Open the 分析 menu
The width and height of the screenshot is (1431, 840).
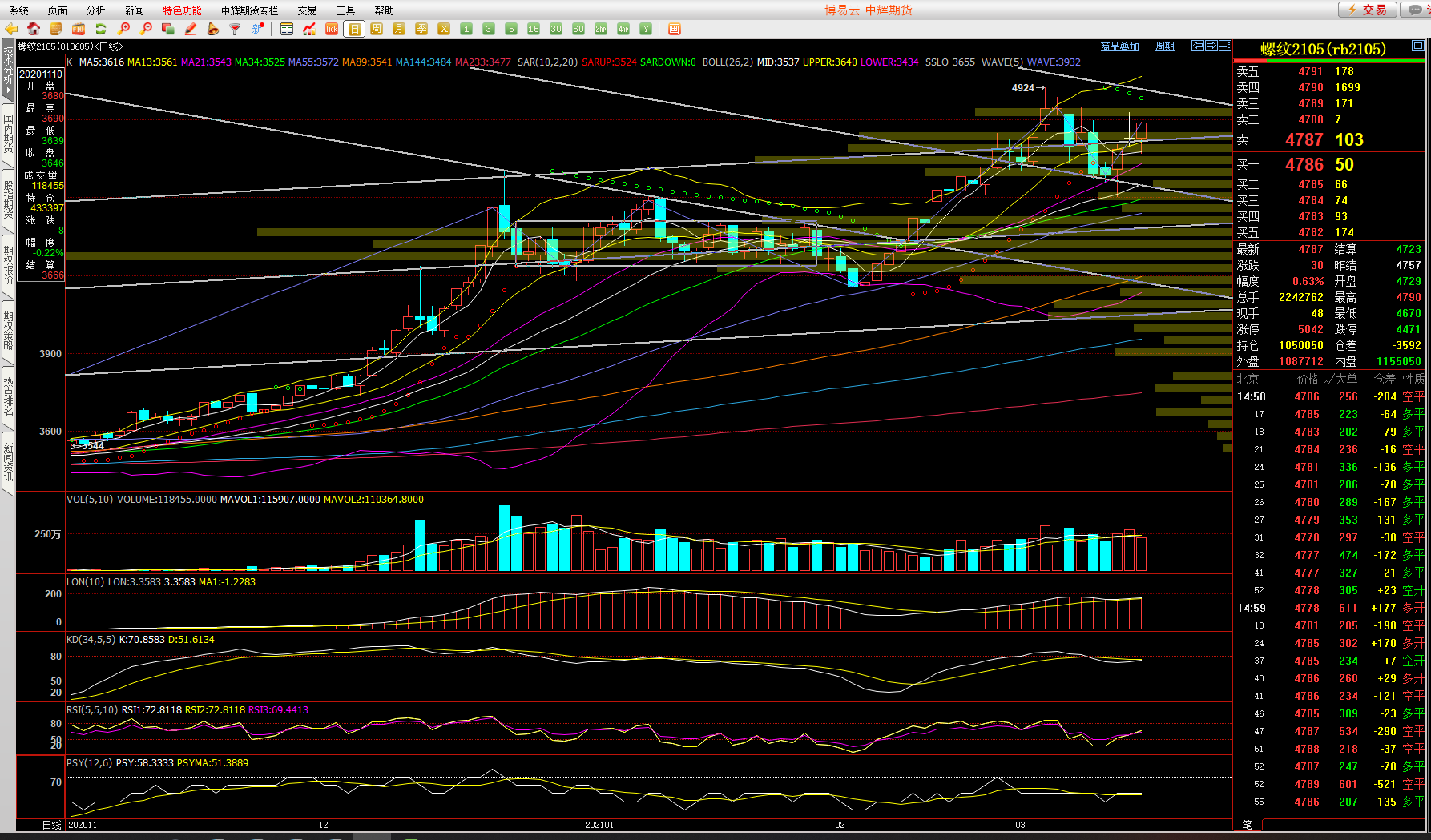(x=96, y=10)
